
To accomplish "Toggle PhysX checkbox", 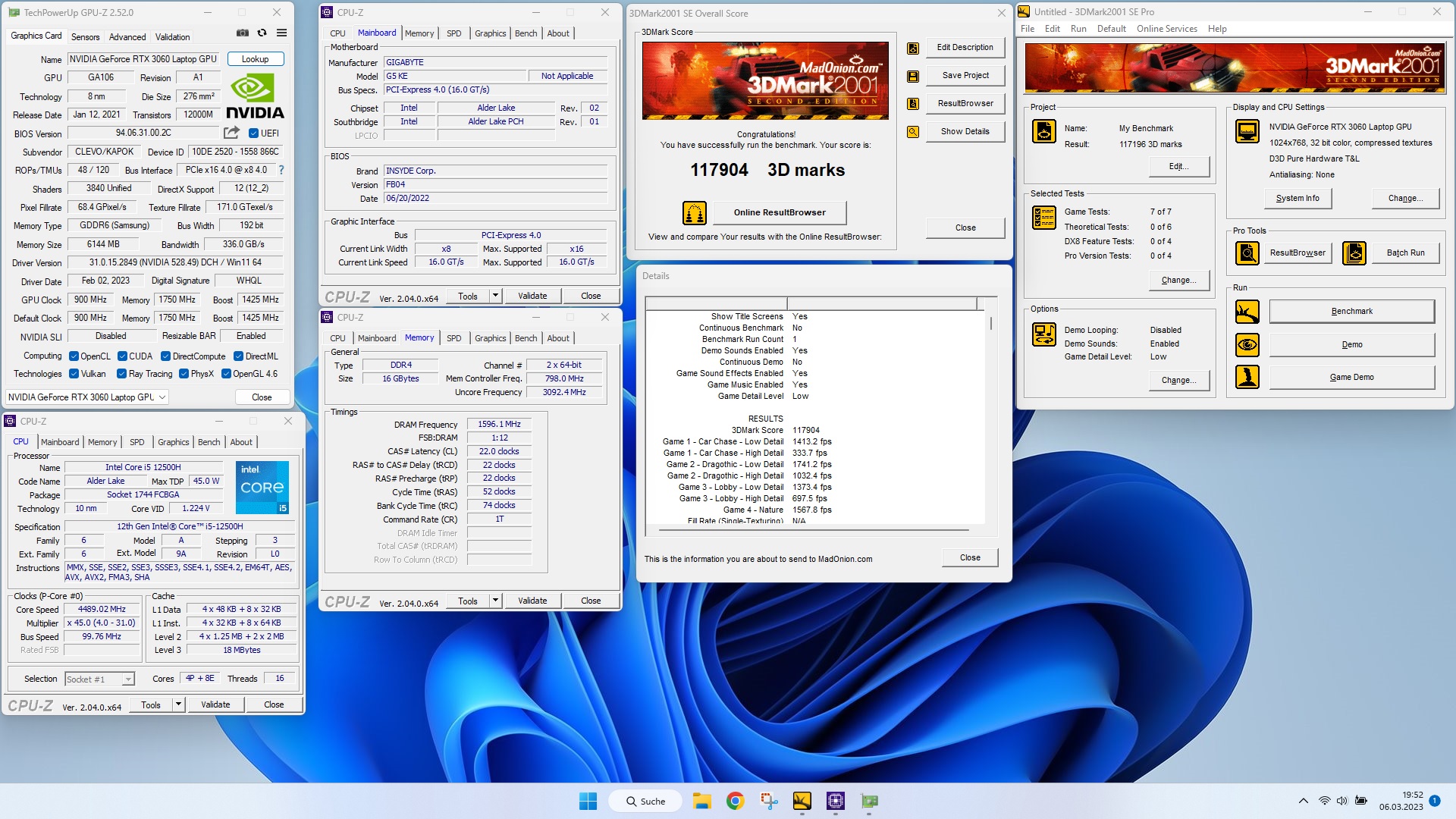I will (184, 374).
